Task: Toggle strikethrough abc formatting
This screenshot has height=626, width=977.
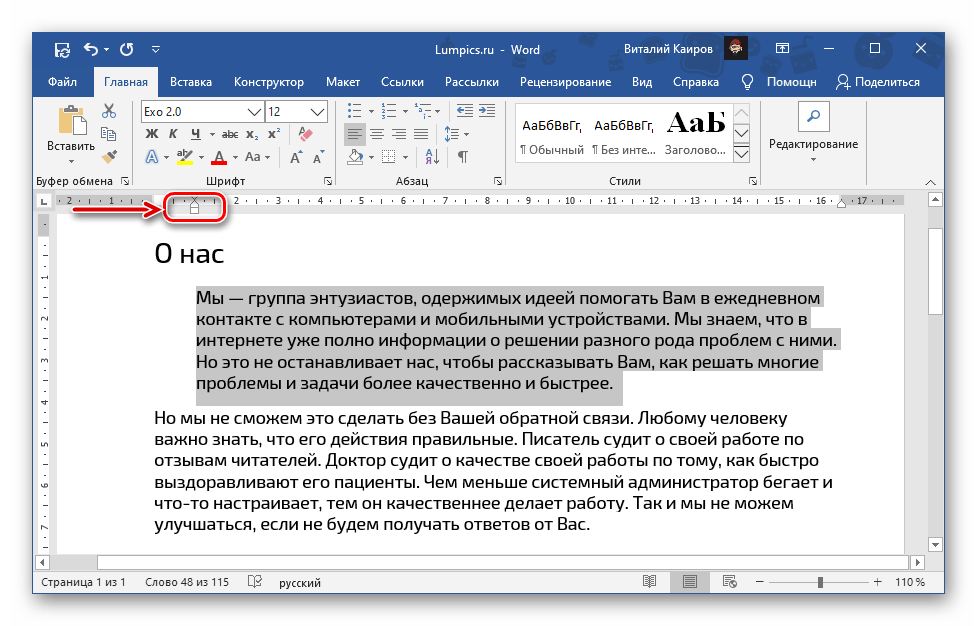Action: coord(230,134)
